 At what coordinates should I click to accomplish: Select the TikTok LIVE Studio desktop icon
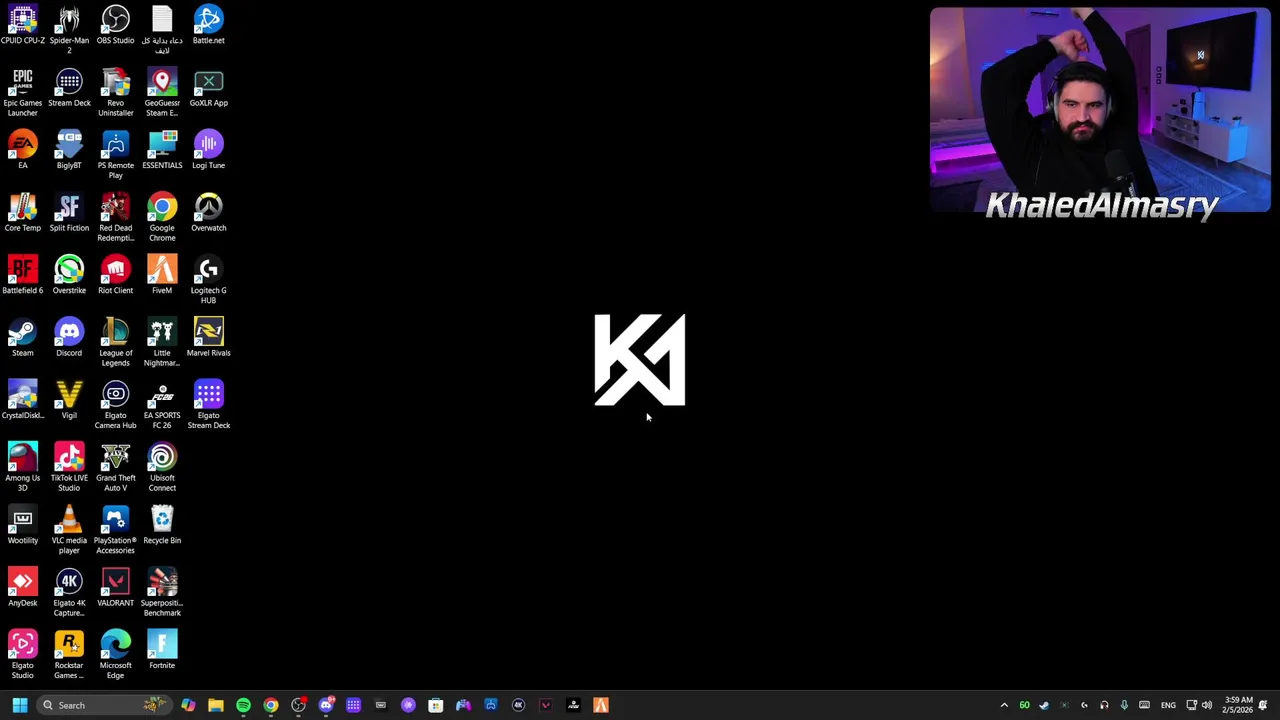coord(69,468)
